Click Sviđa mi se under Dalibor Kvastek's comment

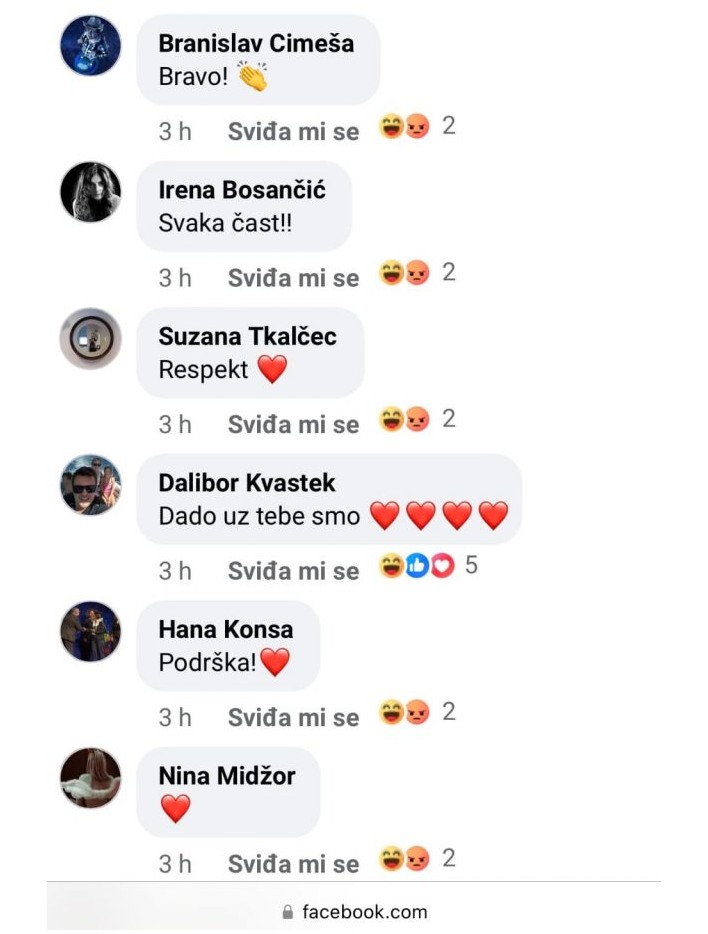294,571
